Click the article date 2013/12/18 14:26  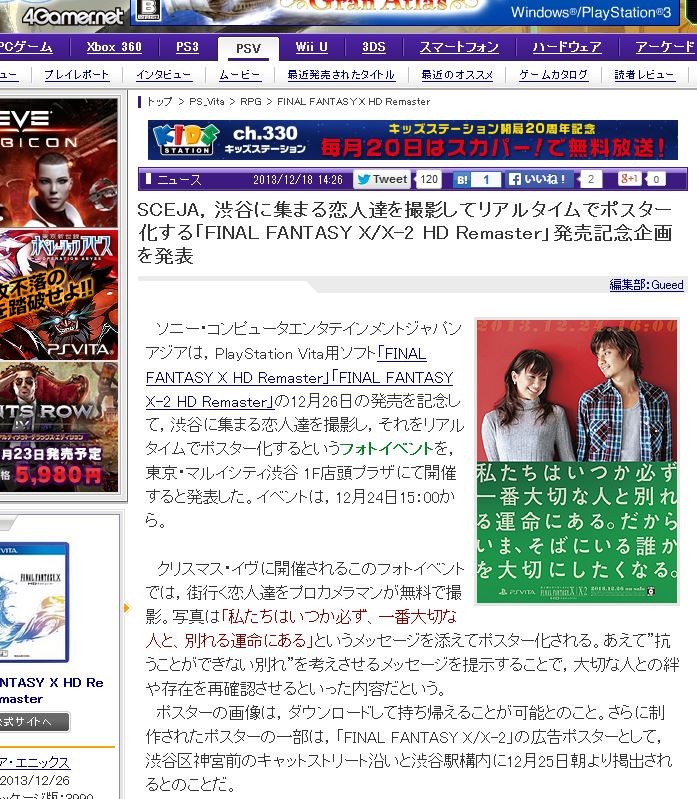(298, 179)
